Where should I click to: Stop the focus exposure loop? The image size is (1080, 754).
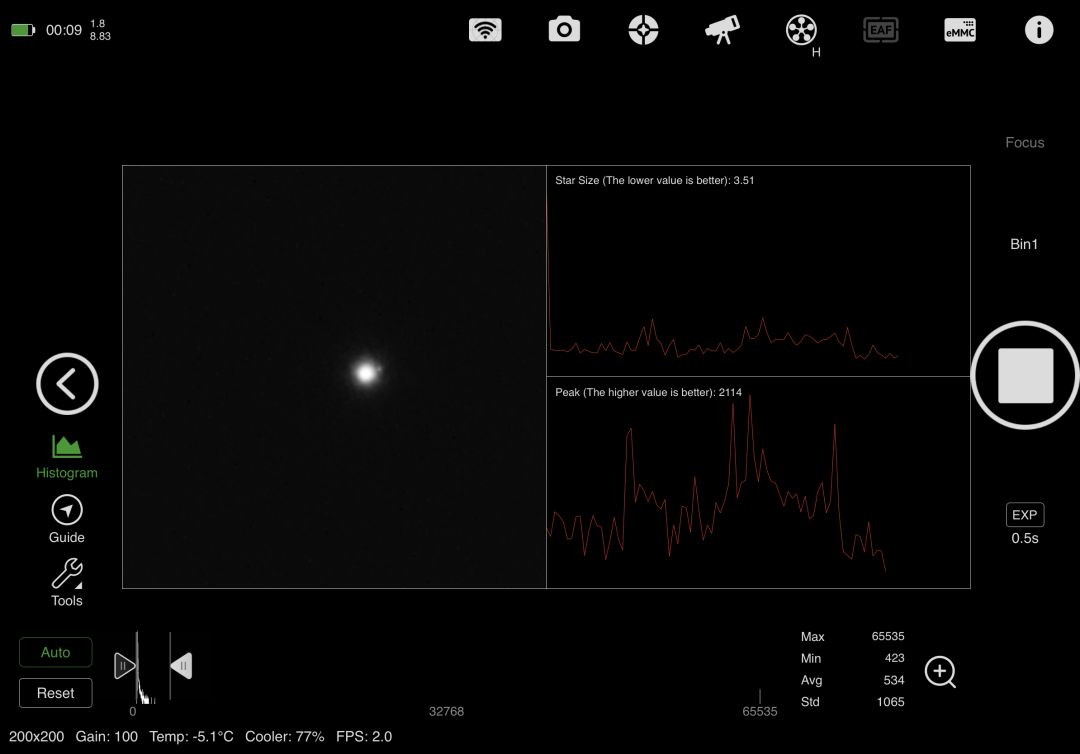(1025, 375)
